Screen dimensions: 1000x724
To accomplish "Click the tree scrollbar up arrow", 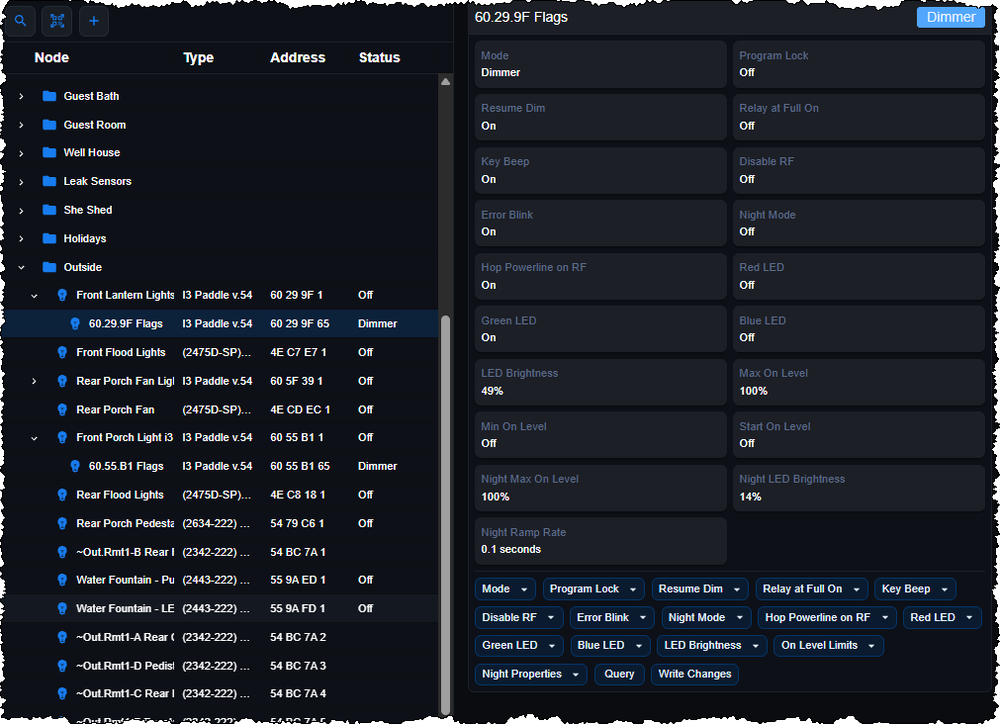I will pos(446,82).
